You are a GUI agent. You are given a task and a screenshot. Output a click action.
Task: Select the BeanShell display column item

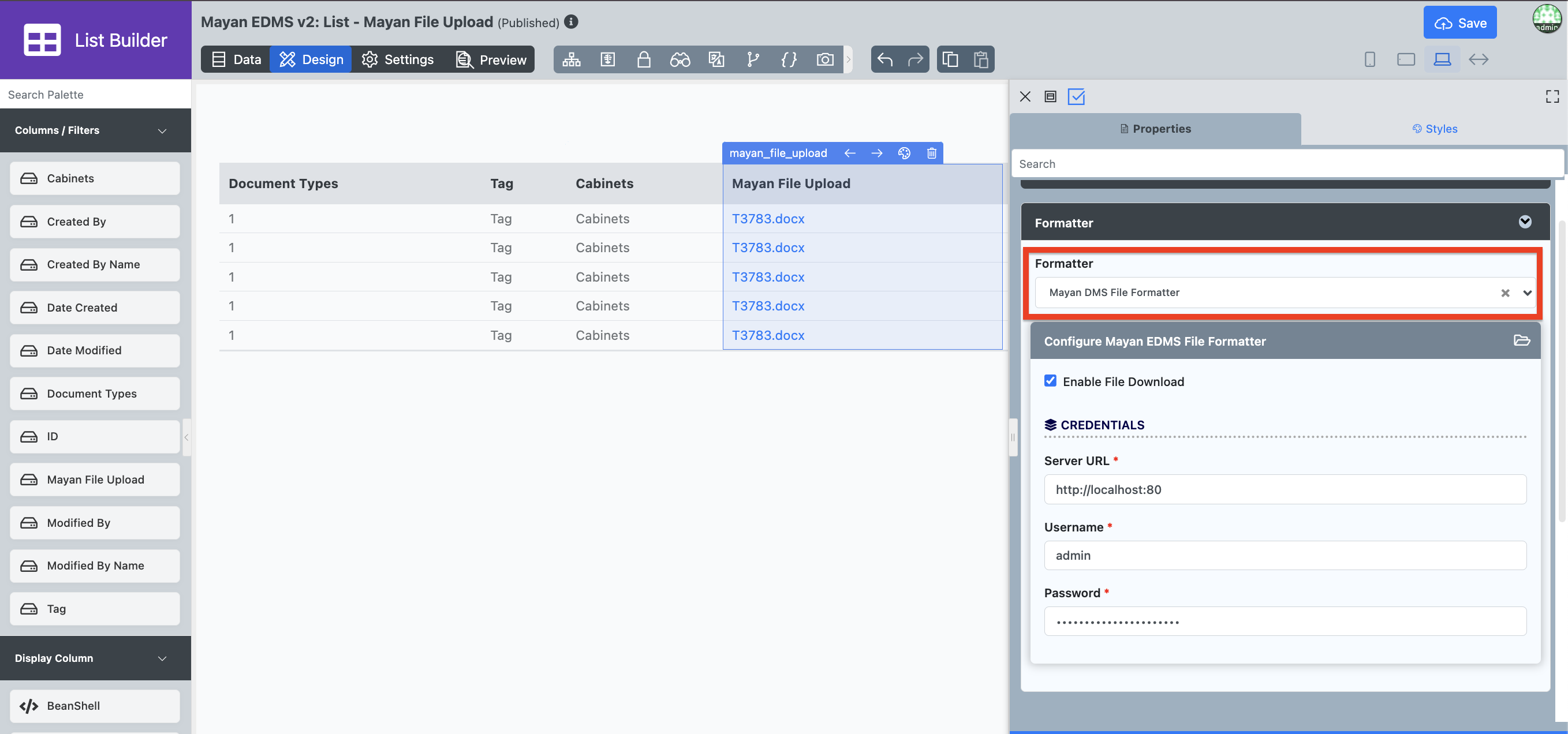pos(95,706)
